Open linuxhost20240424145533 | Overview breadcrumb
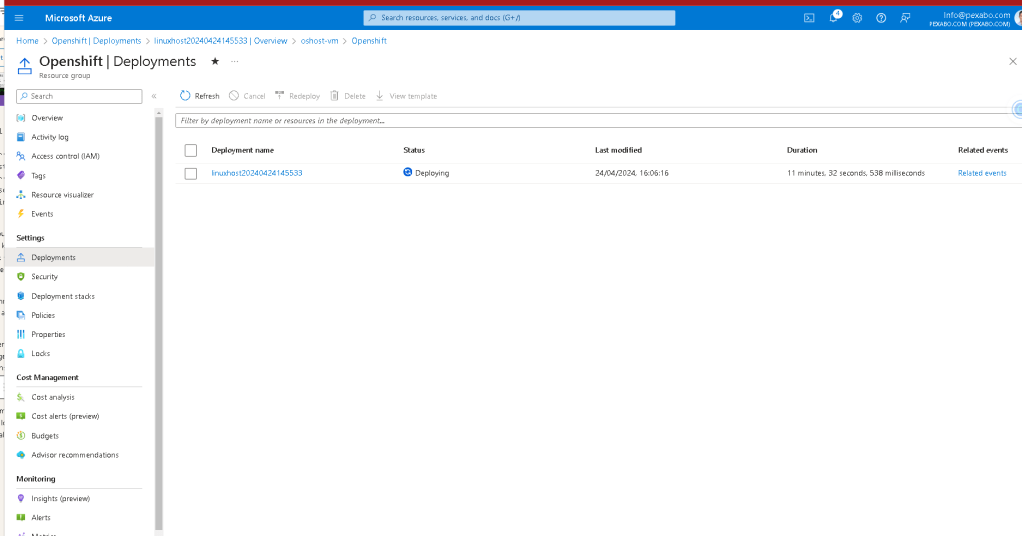The height and width of the screenshot is (536, 1022). tap(220, 40)
